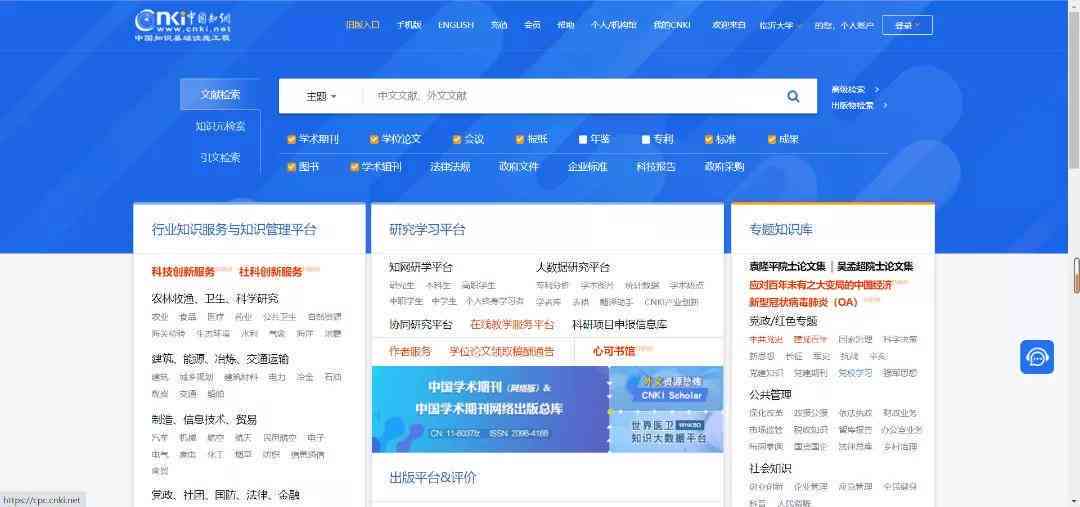Open 知网研学平台 link

[421, 267]
